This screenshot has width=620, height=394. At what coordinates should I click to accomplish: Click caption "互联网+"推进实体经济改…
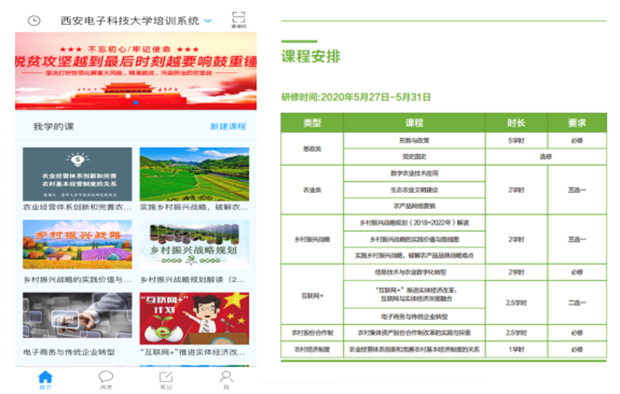193,352
